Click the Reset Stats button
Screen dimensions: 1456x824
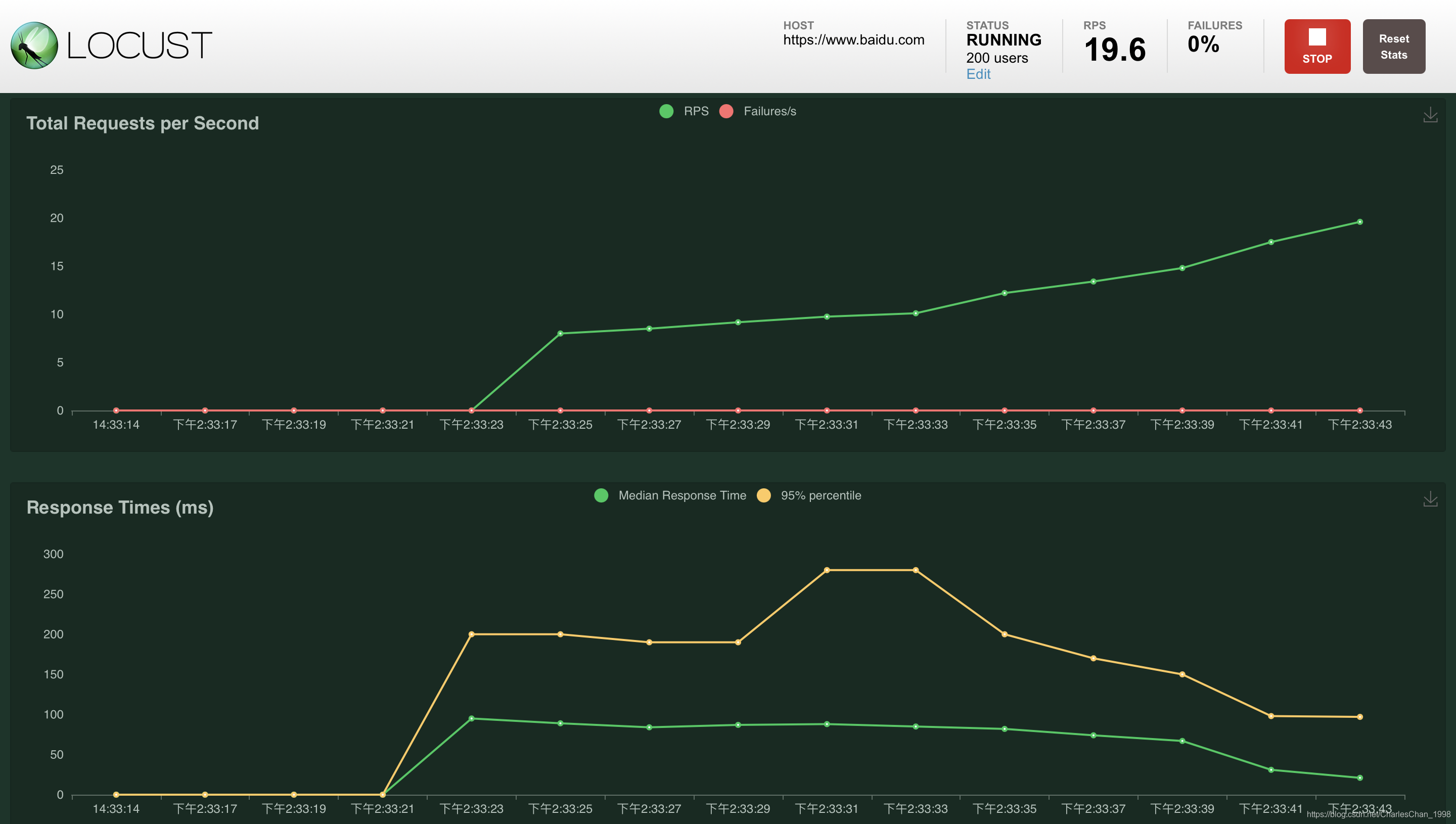tap(1393, 47)
